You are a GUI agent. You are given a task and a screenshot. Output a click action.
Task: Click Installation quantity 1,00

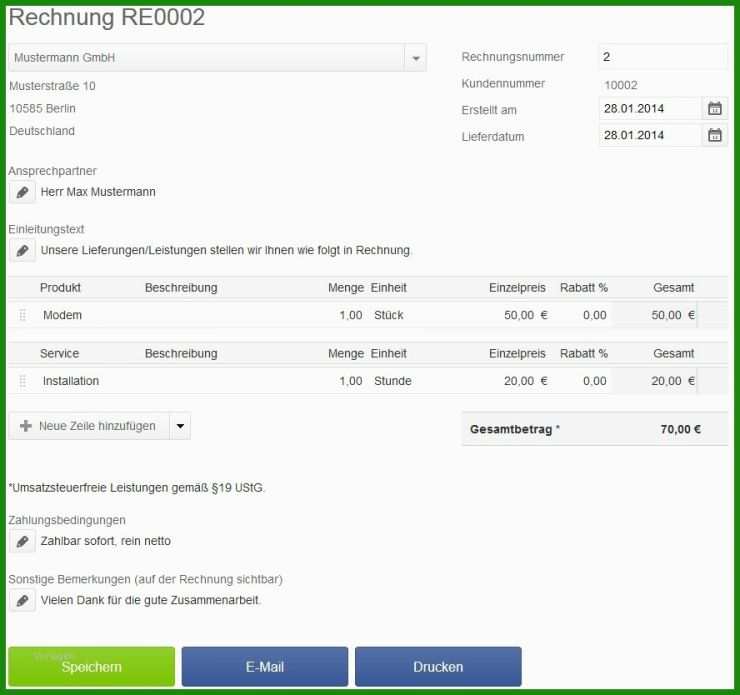coord(351,381)
